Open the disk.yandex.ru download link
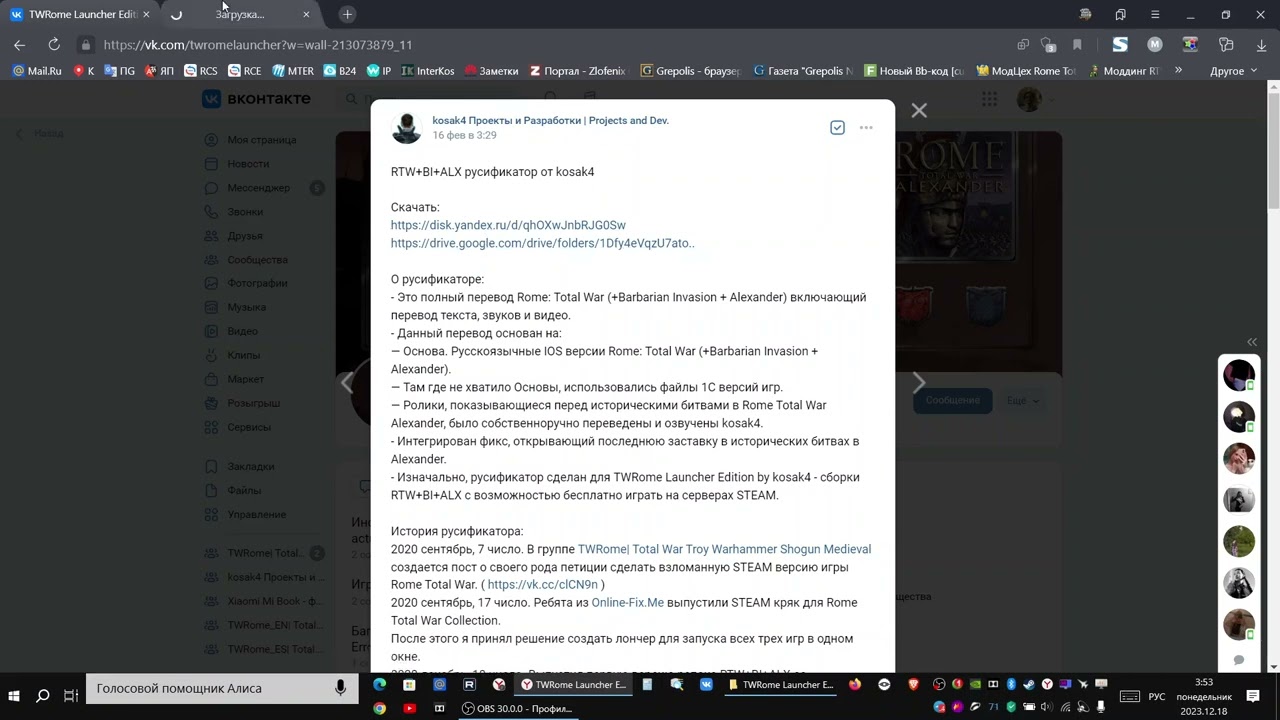The image size is (1280, 720). 508,225
